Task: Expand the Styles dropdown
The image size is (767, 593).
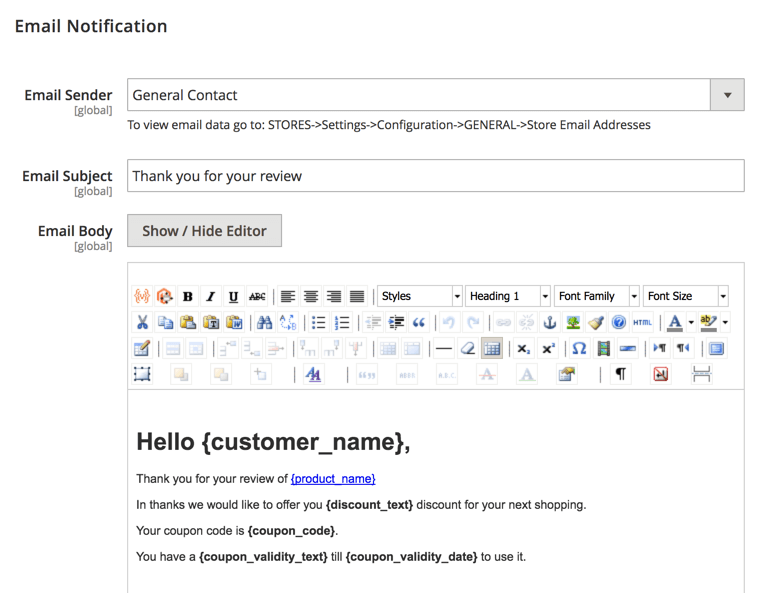Action: tap(420, 297)
